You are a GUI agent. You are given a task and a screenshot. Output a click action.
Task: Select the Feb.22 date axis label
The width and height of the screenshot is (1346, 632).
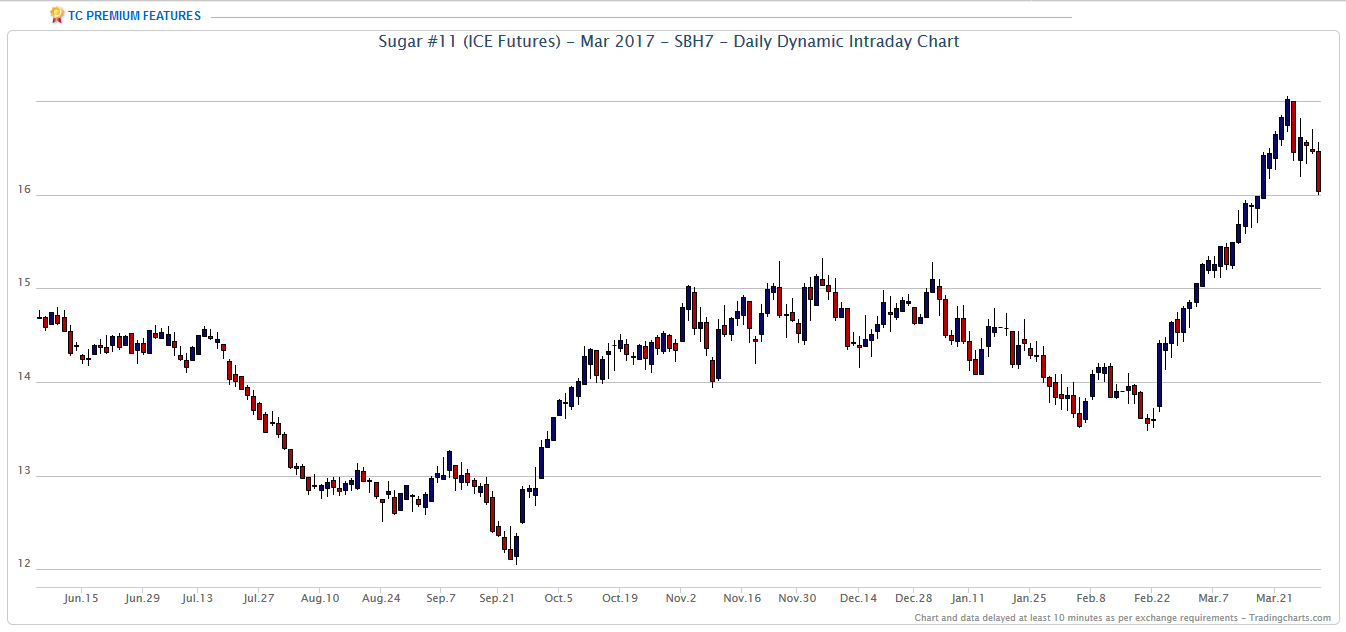tap(1151, 598)
